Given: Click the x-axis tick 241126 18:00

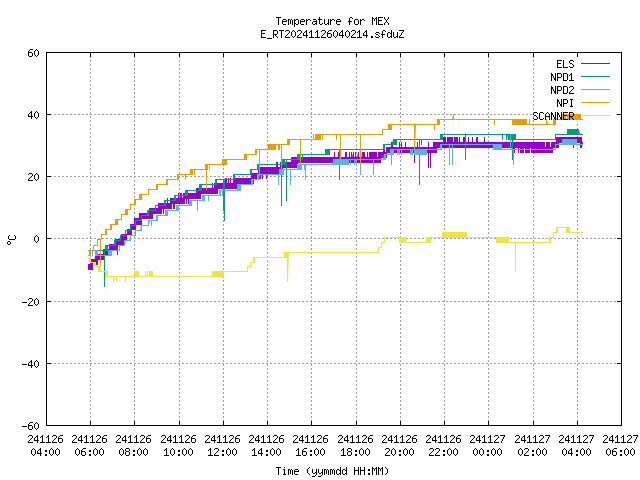Looking at the screenshot, I should [356, 446].
